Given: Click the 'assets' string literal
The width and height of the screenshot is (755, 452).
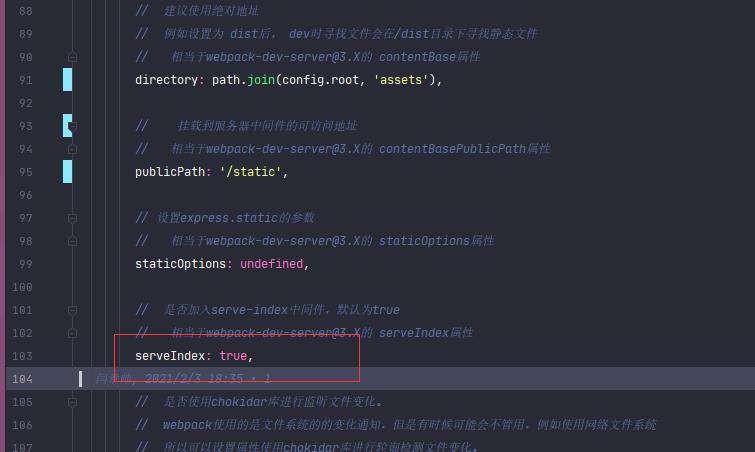Looking at the screenshot, I should [x=401, y=79].
